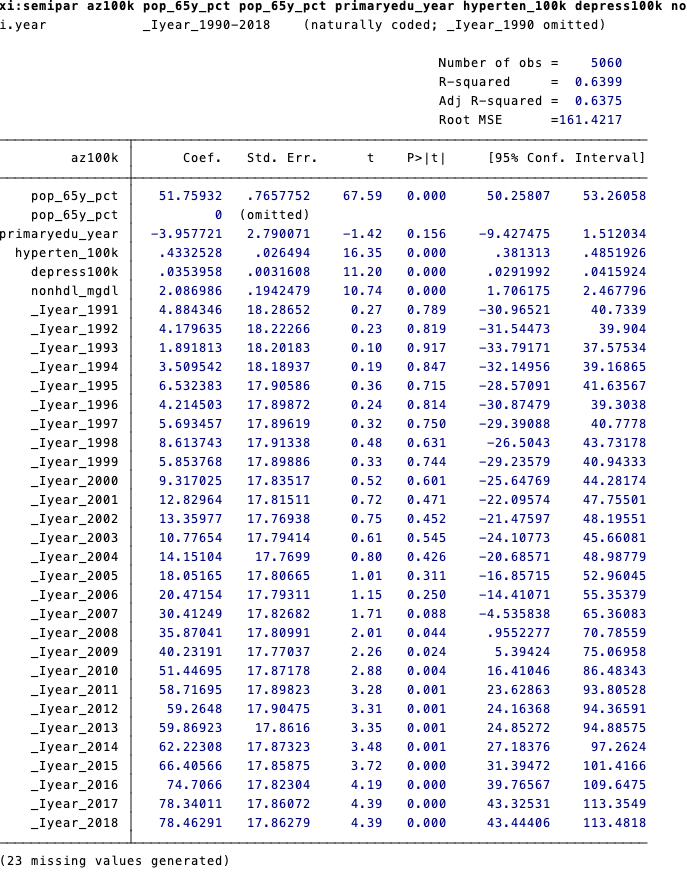This screenshot has width=687, height=872.
Task: Click the "23 missing values generated" message
Action: click(x=114, y=861)
